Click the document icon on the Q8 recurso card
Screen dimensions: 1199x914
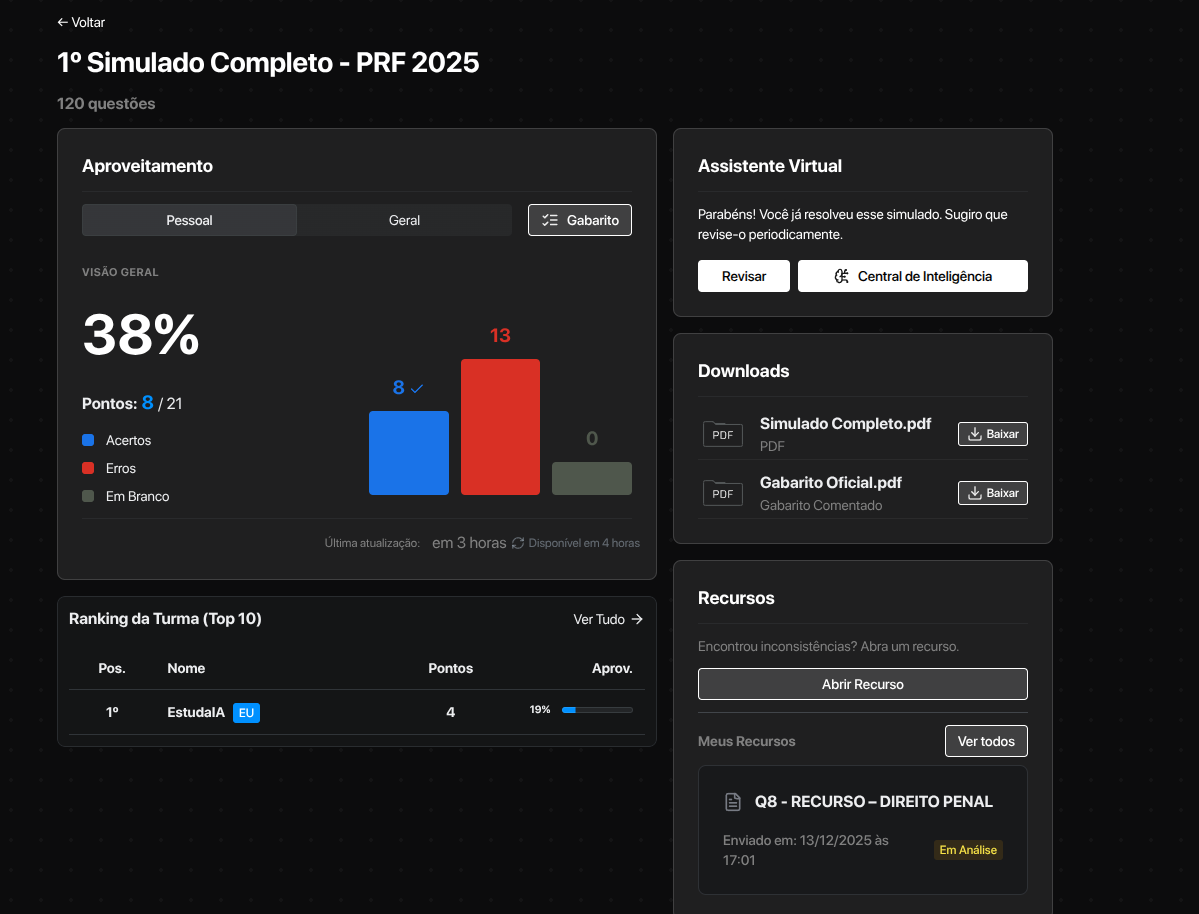coord(733,802)
